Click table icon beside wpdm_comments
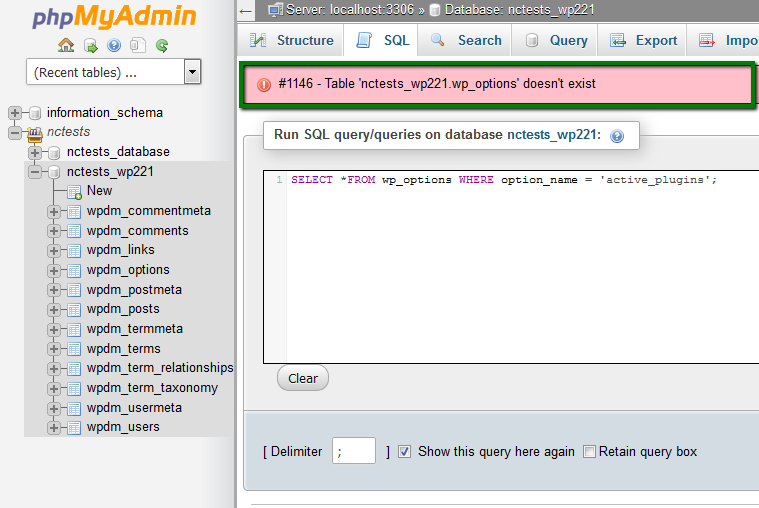Viewport: 759px width, 508px height. tap(74, 231)
